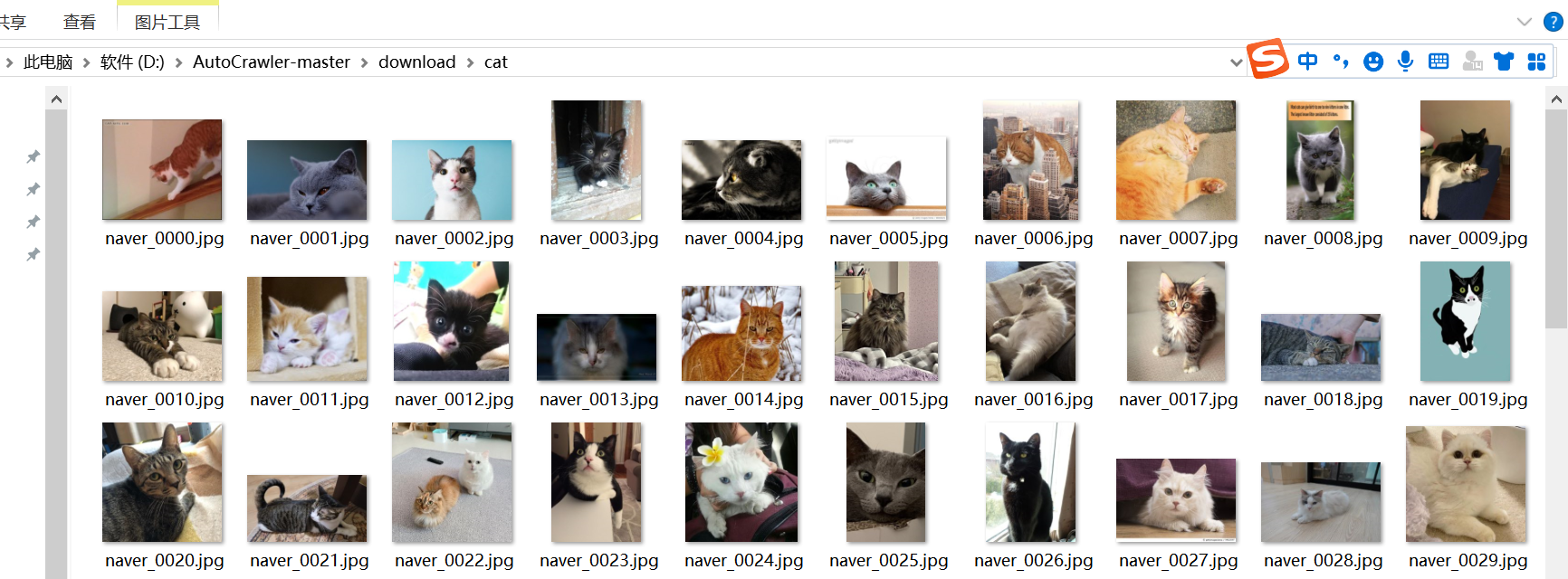
Task: Open the Explorer help question-mark icon
Action: 1553,22
